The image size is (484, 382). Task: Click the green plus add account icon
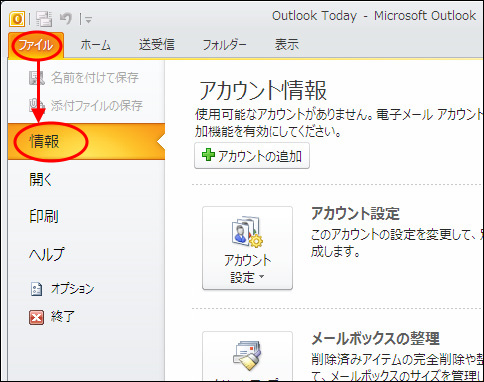(x=208, y=155)
